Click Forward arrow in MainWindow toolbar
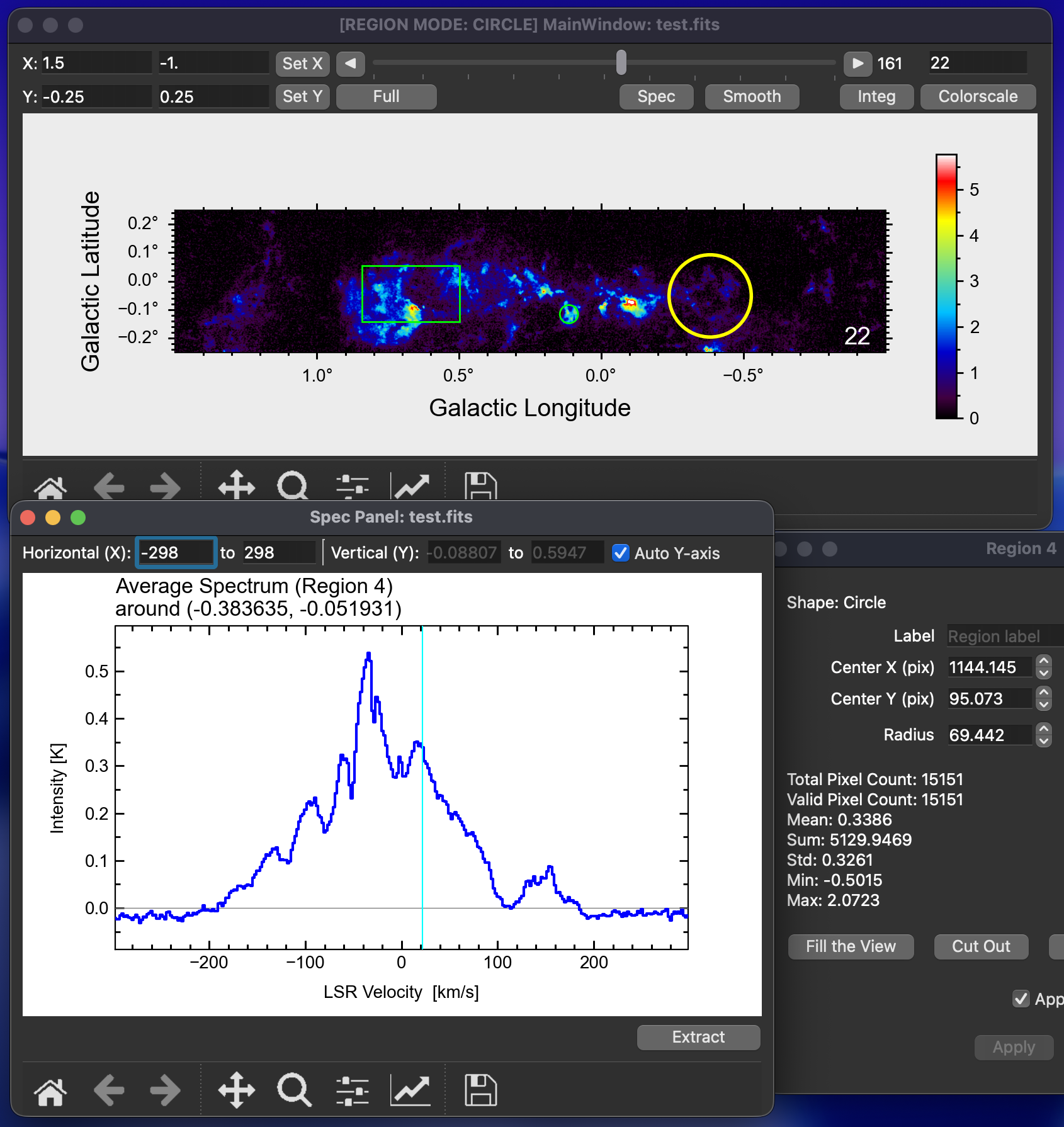This screenshot has width=1064, height=1127. pyautogui.click(x=166, y=487)
